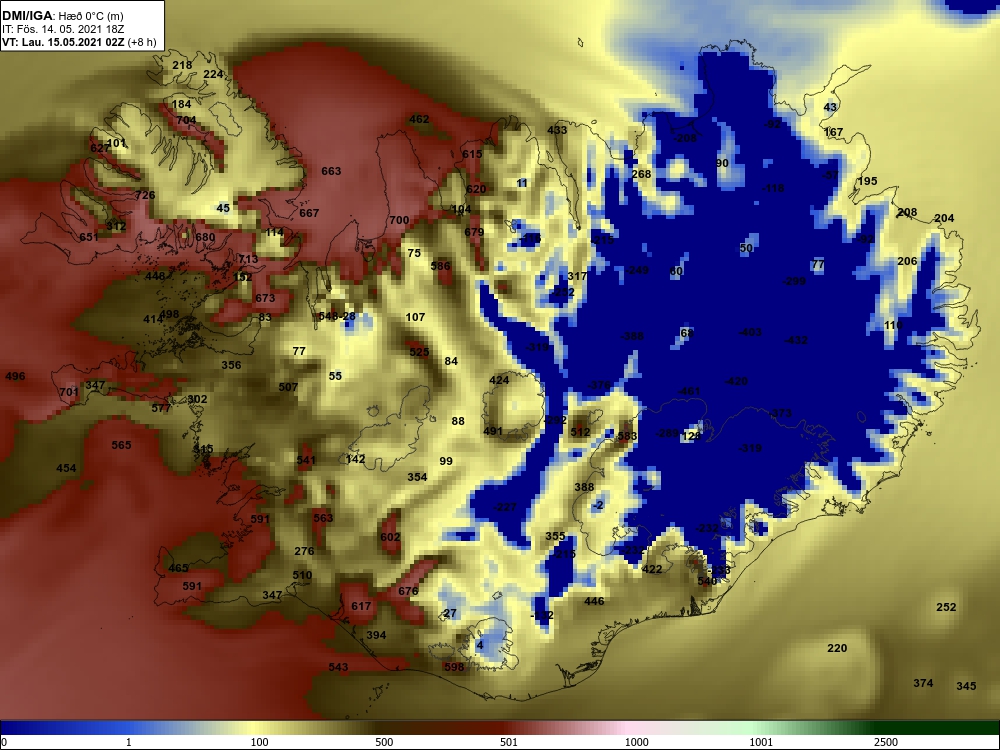
Task: Click the '501' legend label
Action: (x=509, y=742)
